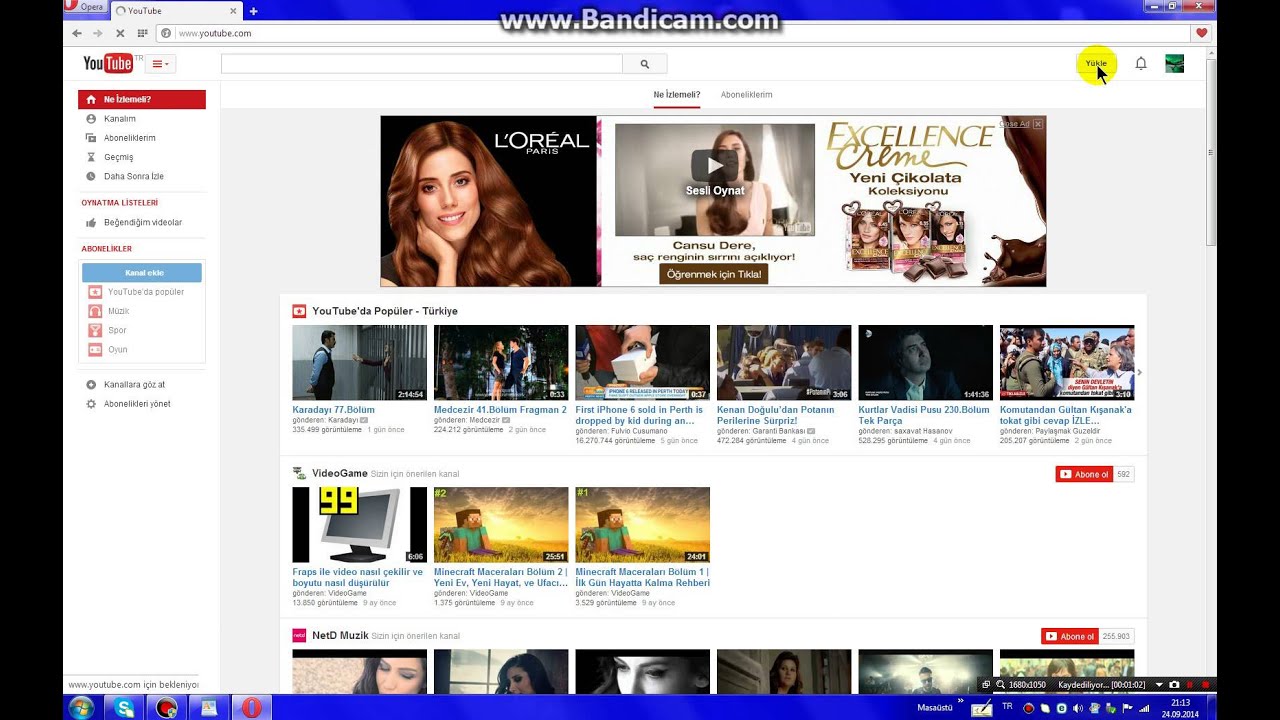Image resolution: width=1280 pixels, height=720 pixels.
Task: Select Ne İzlemeli? in the sidebar
Action: [x=142, y=99]
